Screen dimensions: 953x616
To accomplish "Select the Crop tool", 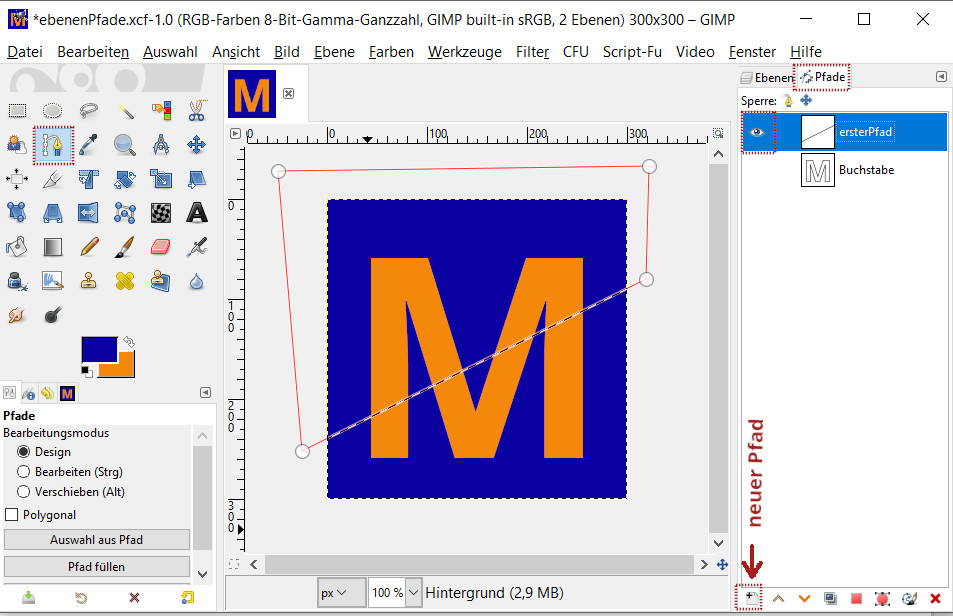I will [x=53, y=179].
